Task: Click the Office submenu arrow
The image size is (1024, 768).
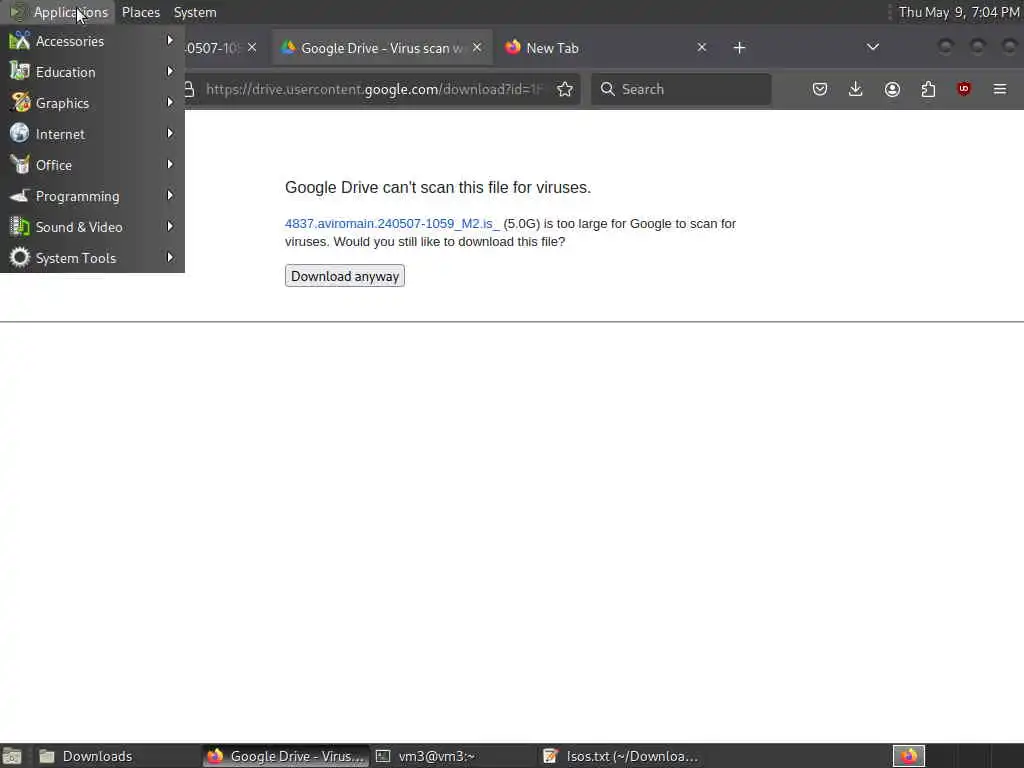Action: click(x=170, y=165)
